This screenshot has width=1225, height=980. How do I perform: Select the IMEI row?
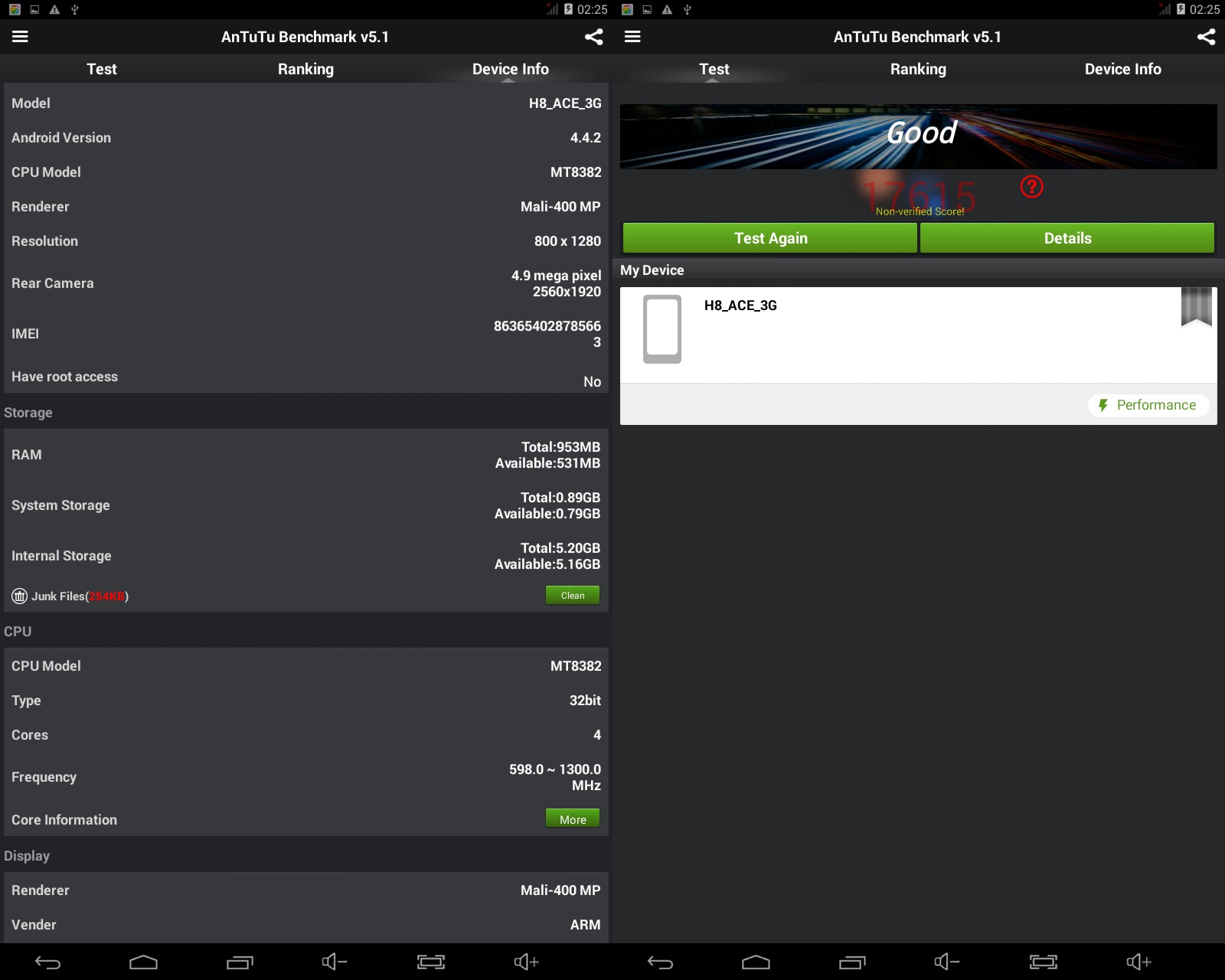[x=306, y=334]
